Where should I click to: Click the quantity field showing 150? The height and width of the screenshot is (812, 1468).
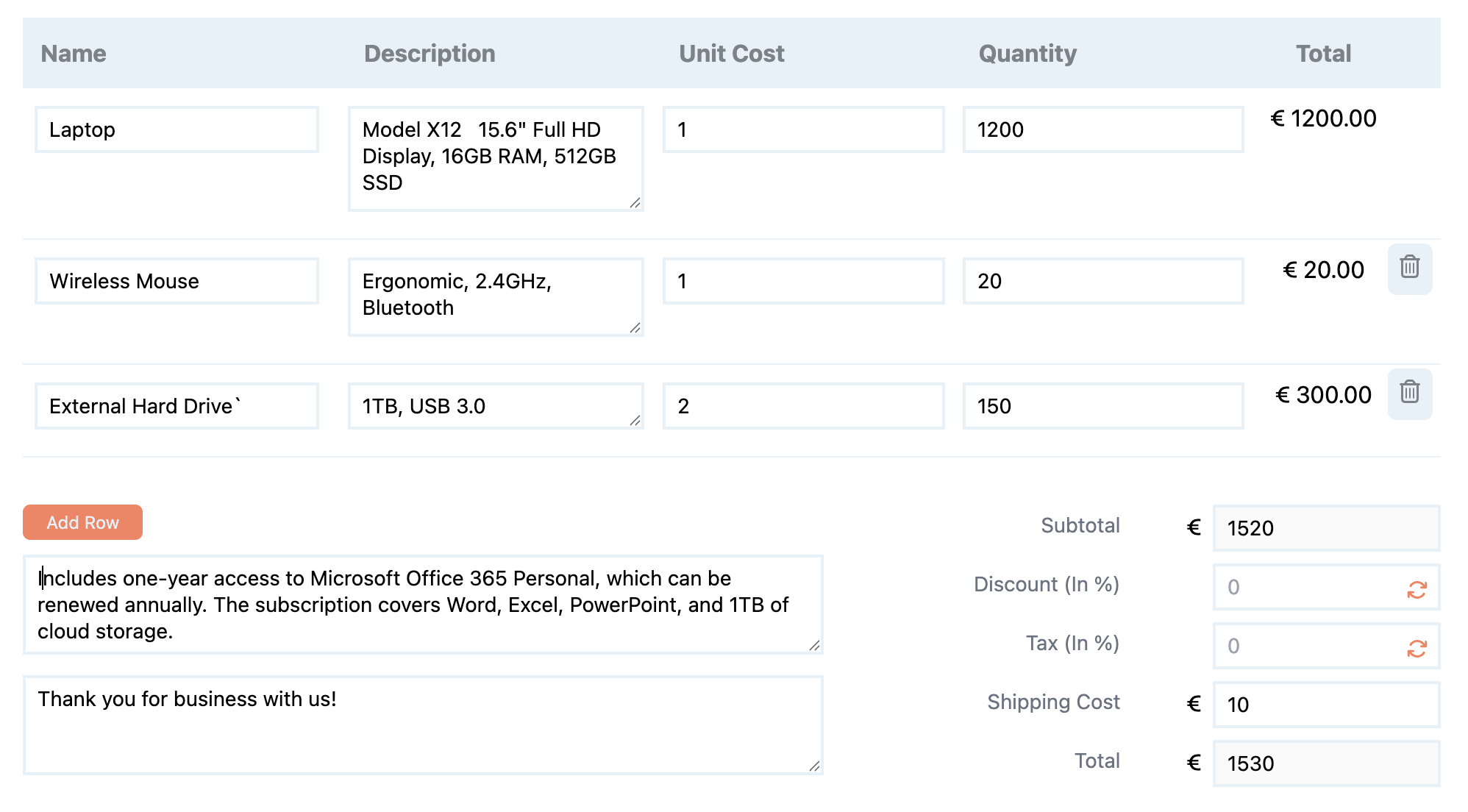tap(1102, 406)
